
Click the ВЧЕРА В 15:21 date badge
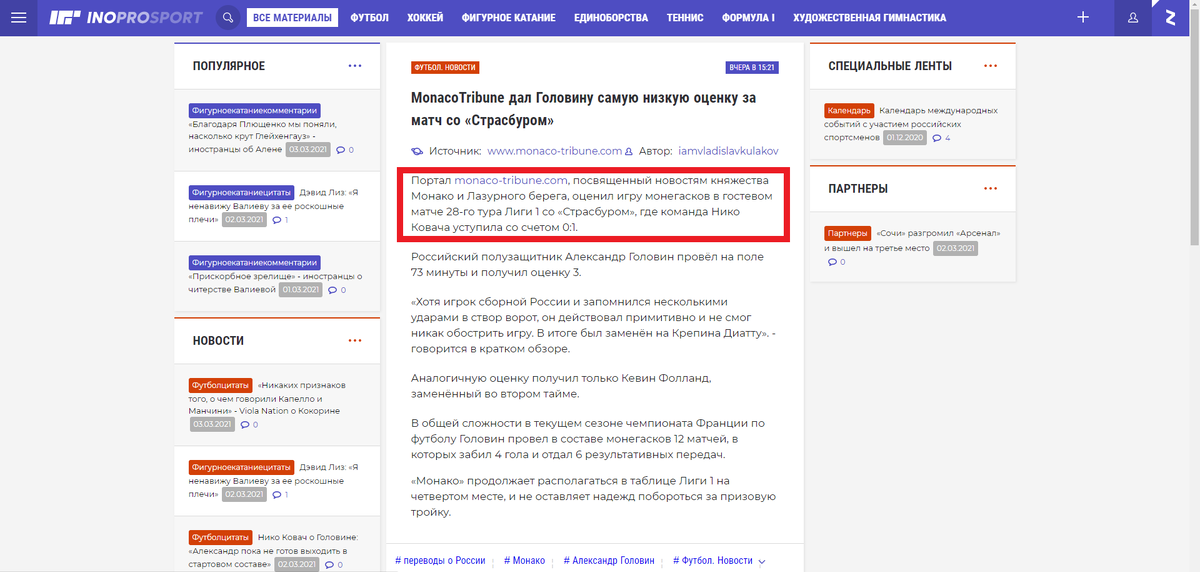(x=752, y=68)
